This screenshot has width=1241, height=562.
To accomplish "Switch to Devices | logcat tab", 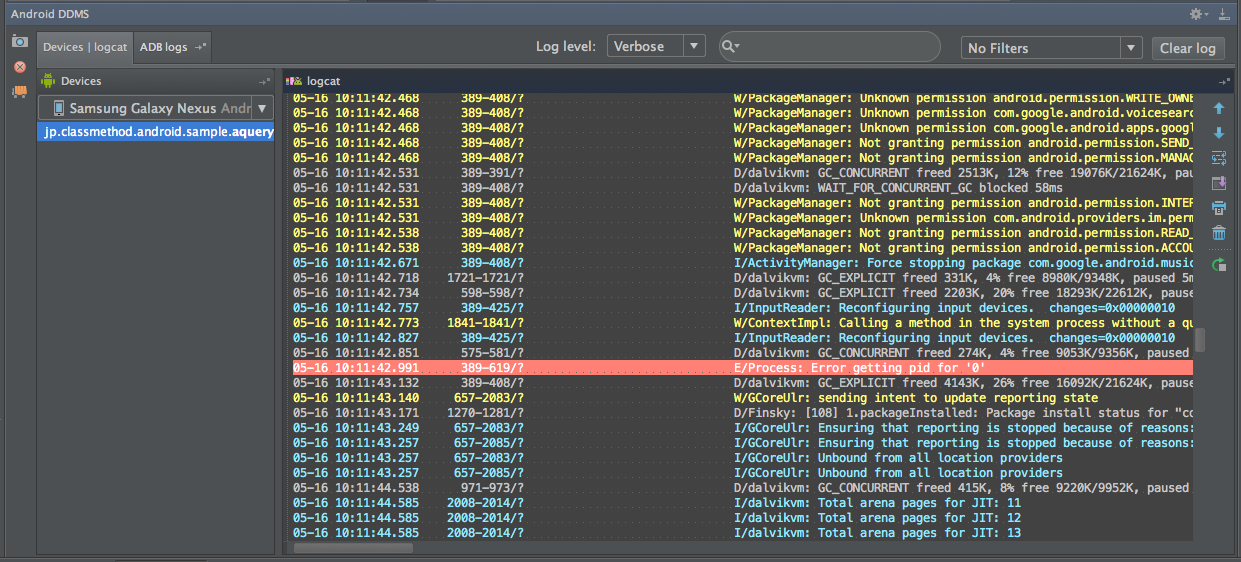I will 85,47.
